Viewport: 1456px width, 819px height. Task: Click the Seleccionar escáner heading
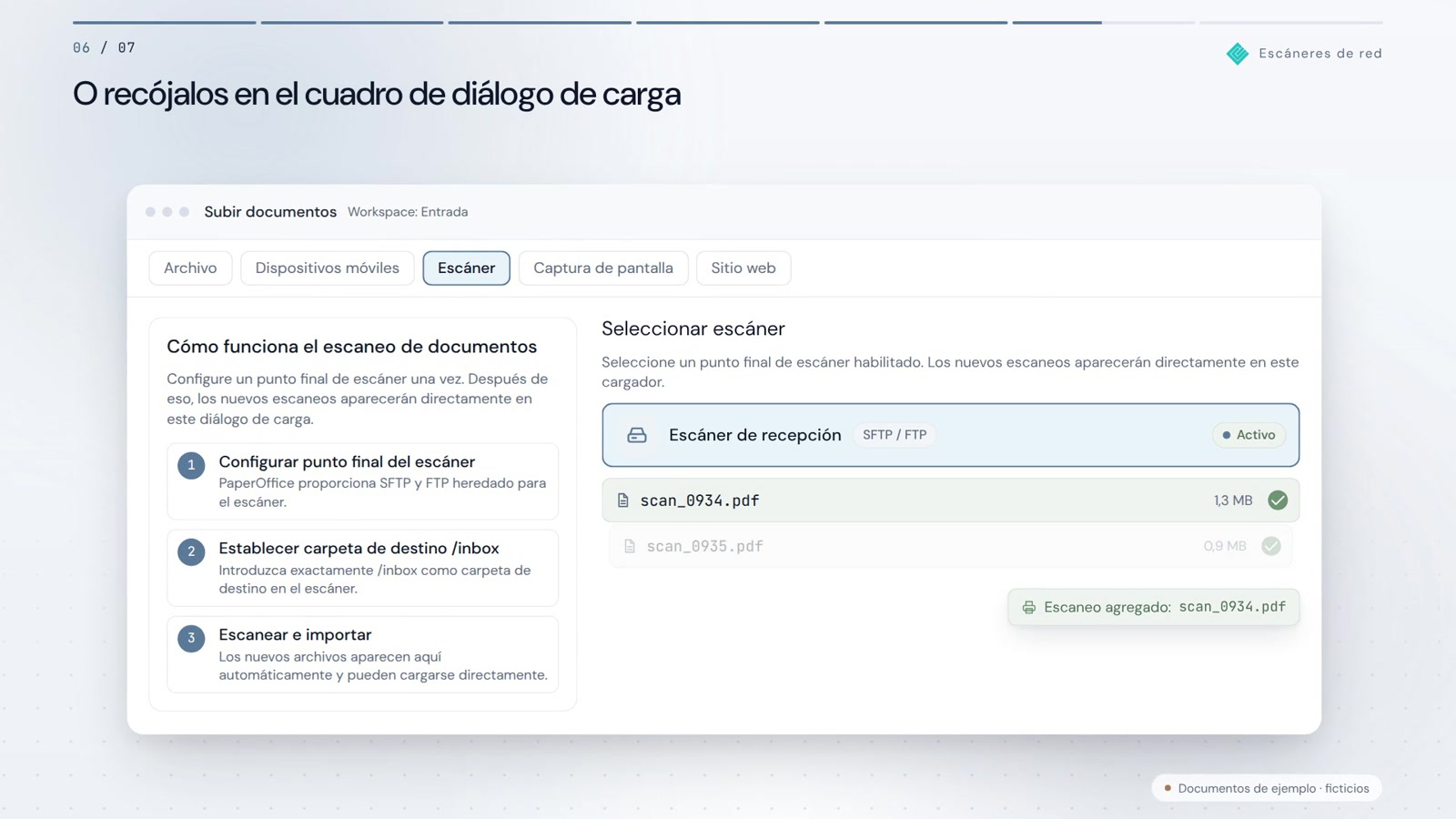click(693, 329)
